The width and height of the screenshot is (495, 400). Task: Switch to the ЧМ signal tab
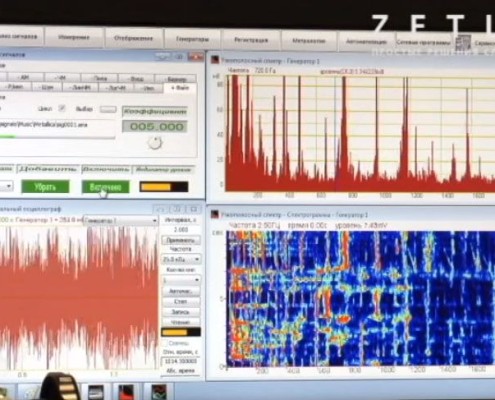tap(61, 78)
